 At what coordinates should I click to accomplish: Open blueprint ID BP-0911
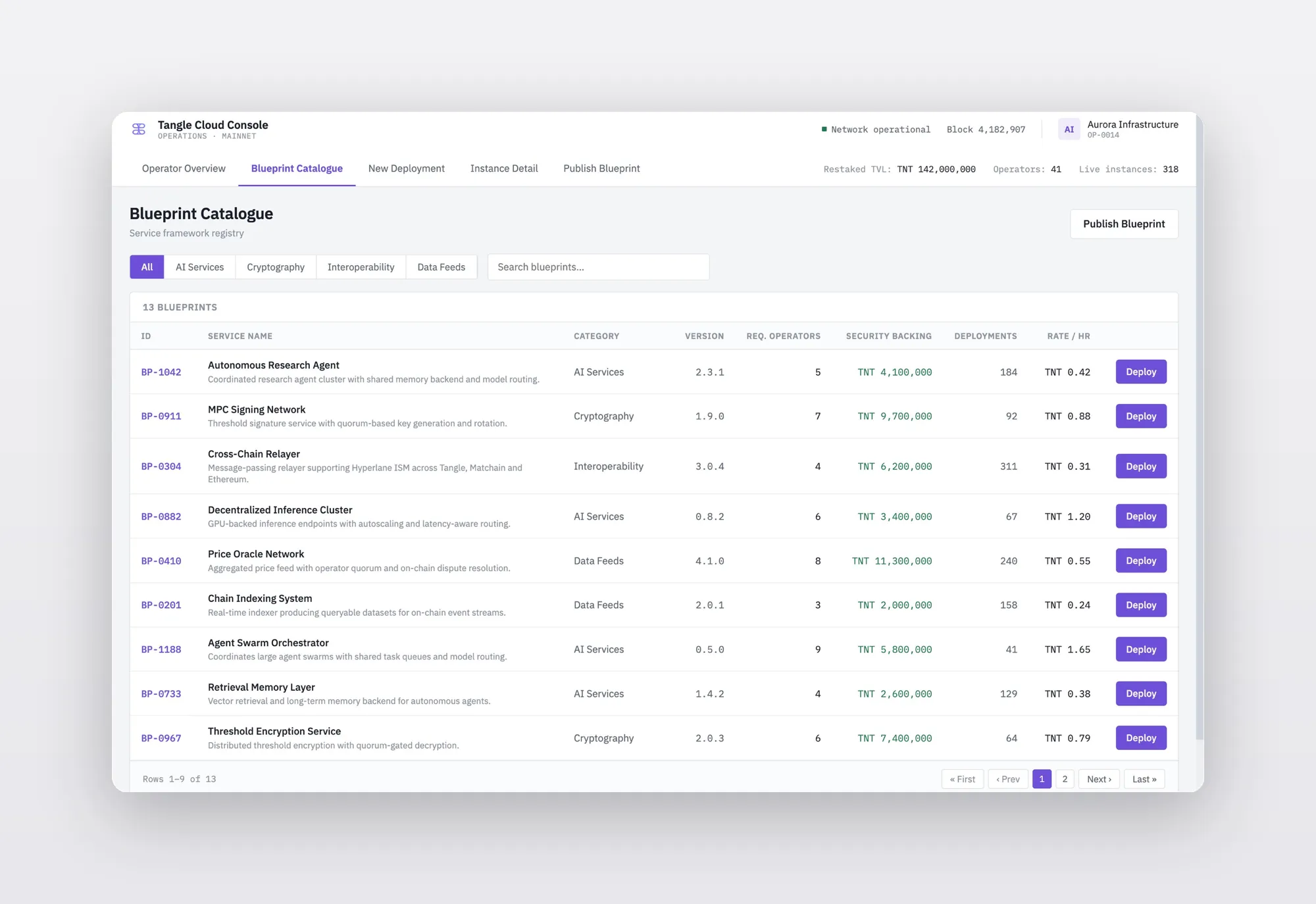(x=161, y=416)
